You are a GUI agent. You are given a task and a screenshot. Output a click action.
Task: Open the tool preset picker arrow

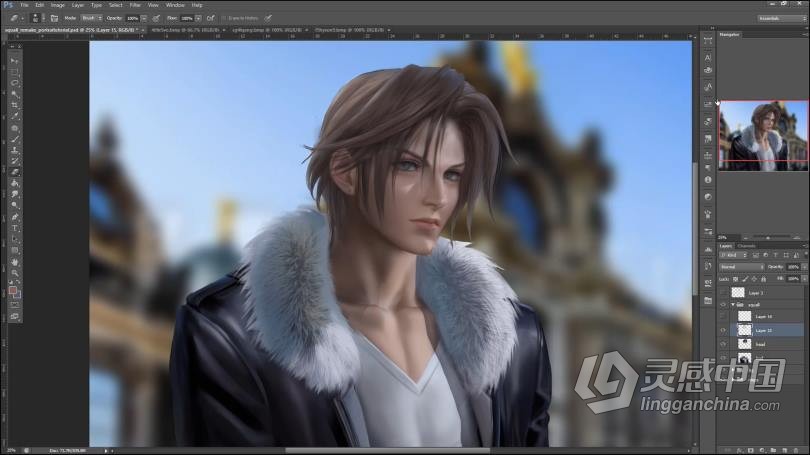click(22, 18)
